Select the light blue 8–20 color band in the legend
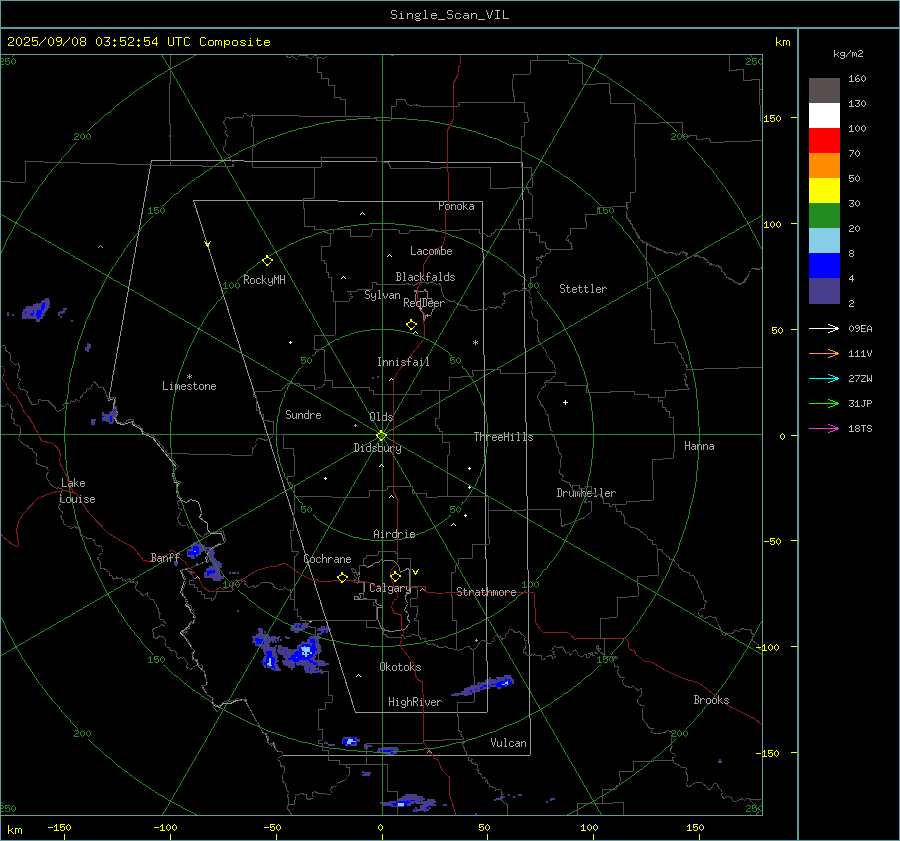 point(824,241)
